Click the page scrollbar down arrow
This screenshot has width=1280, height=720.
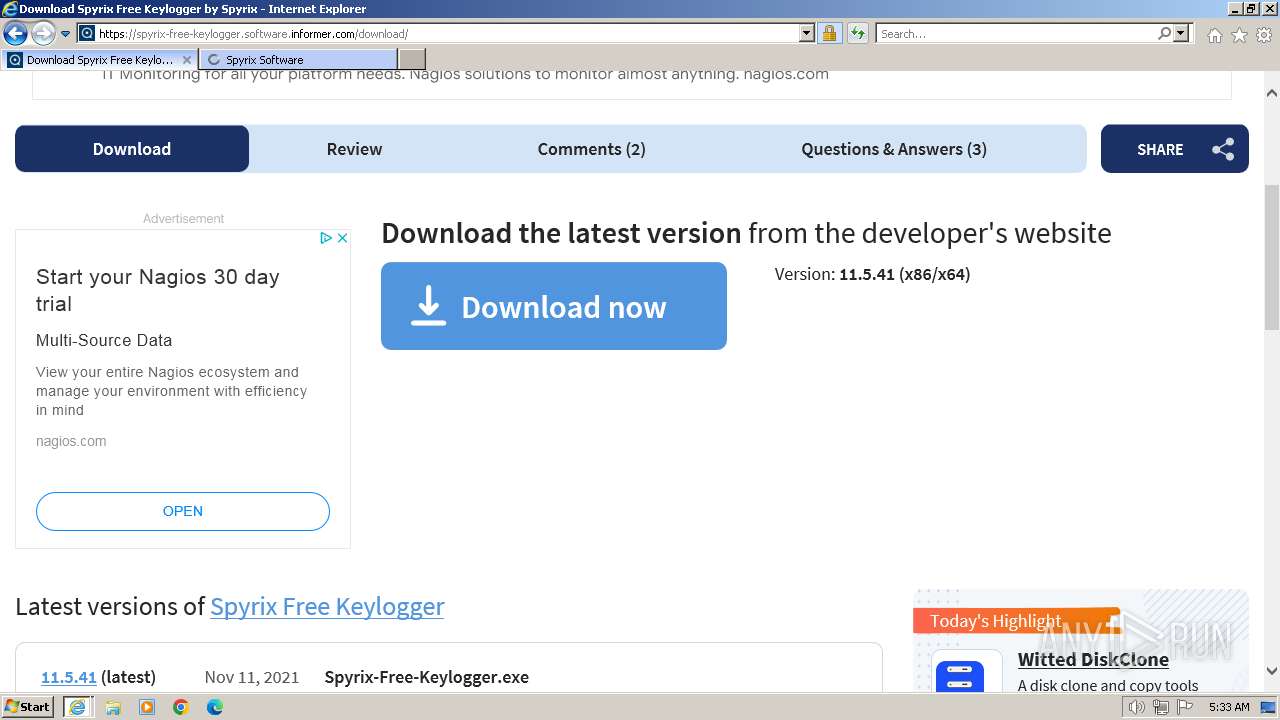1272,671
